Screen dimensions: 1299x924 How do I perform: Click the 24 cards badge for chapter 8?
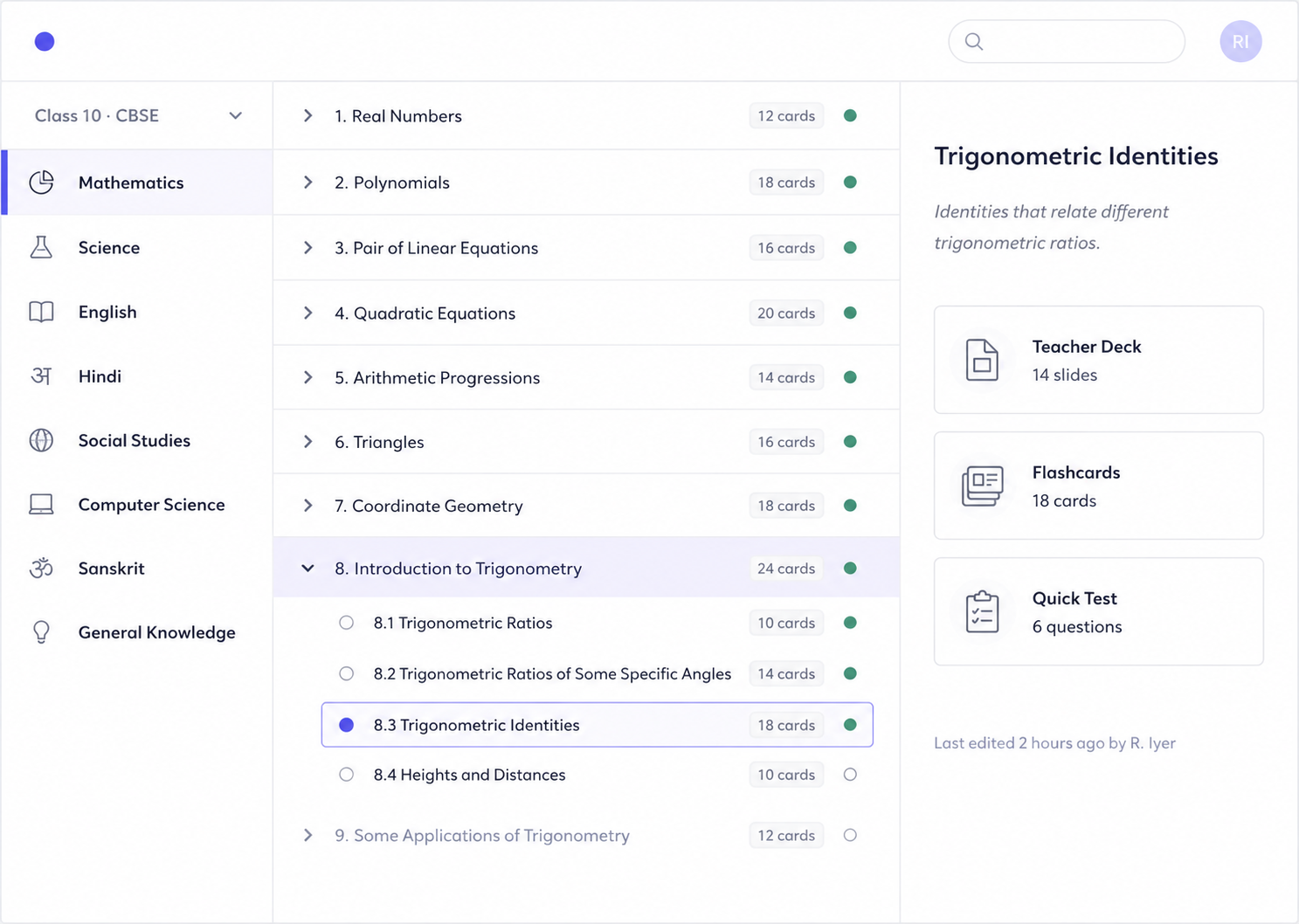tap(786, 569)
